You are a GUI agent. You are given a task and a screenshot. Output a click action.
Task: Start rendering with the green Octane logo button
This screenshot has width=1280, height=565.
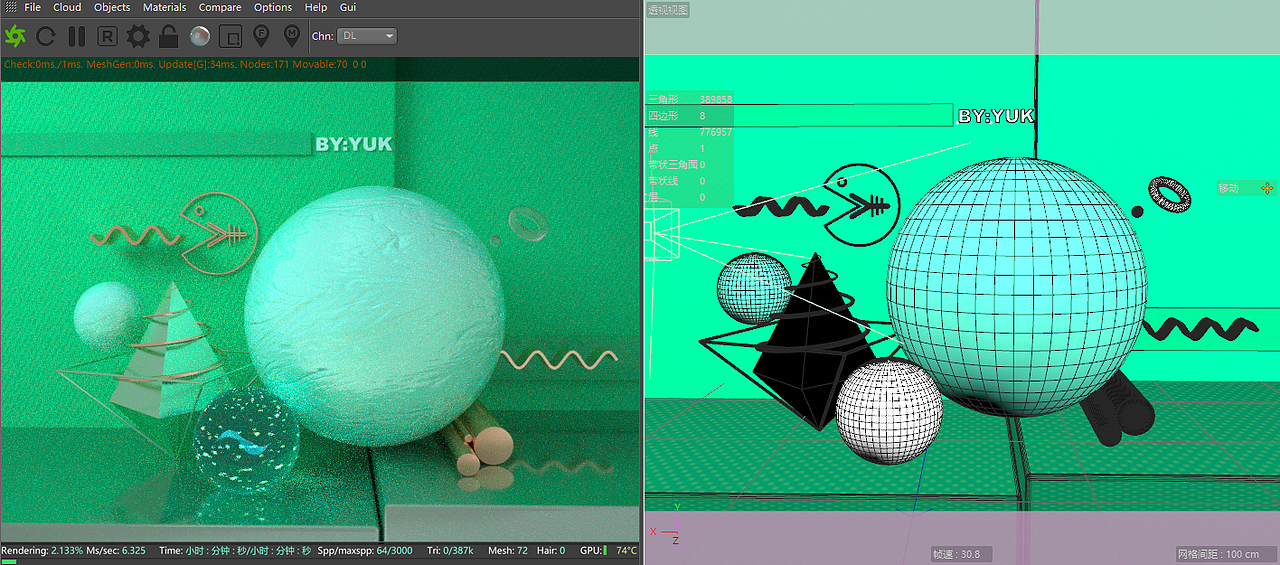click(15, 37)
